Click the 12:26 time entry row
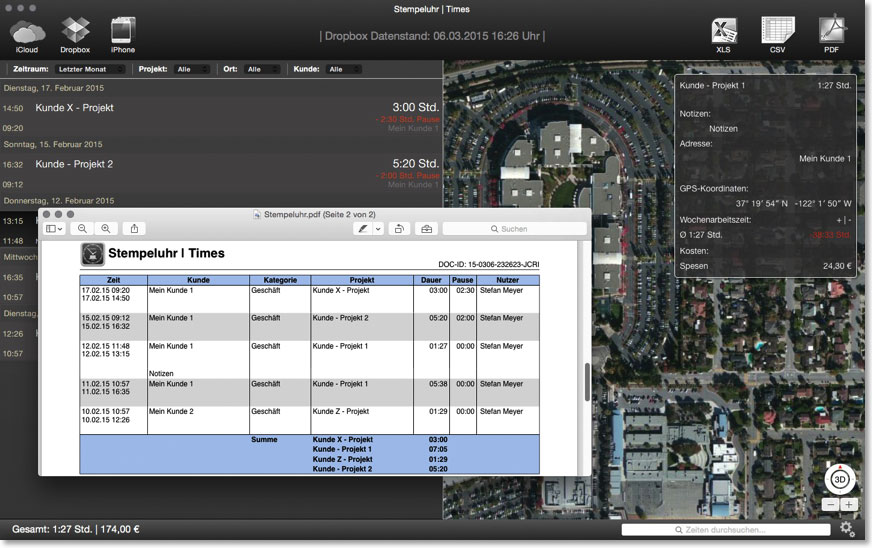This screenshot has height=548, width=872. click(19, 343)
